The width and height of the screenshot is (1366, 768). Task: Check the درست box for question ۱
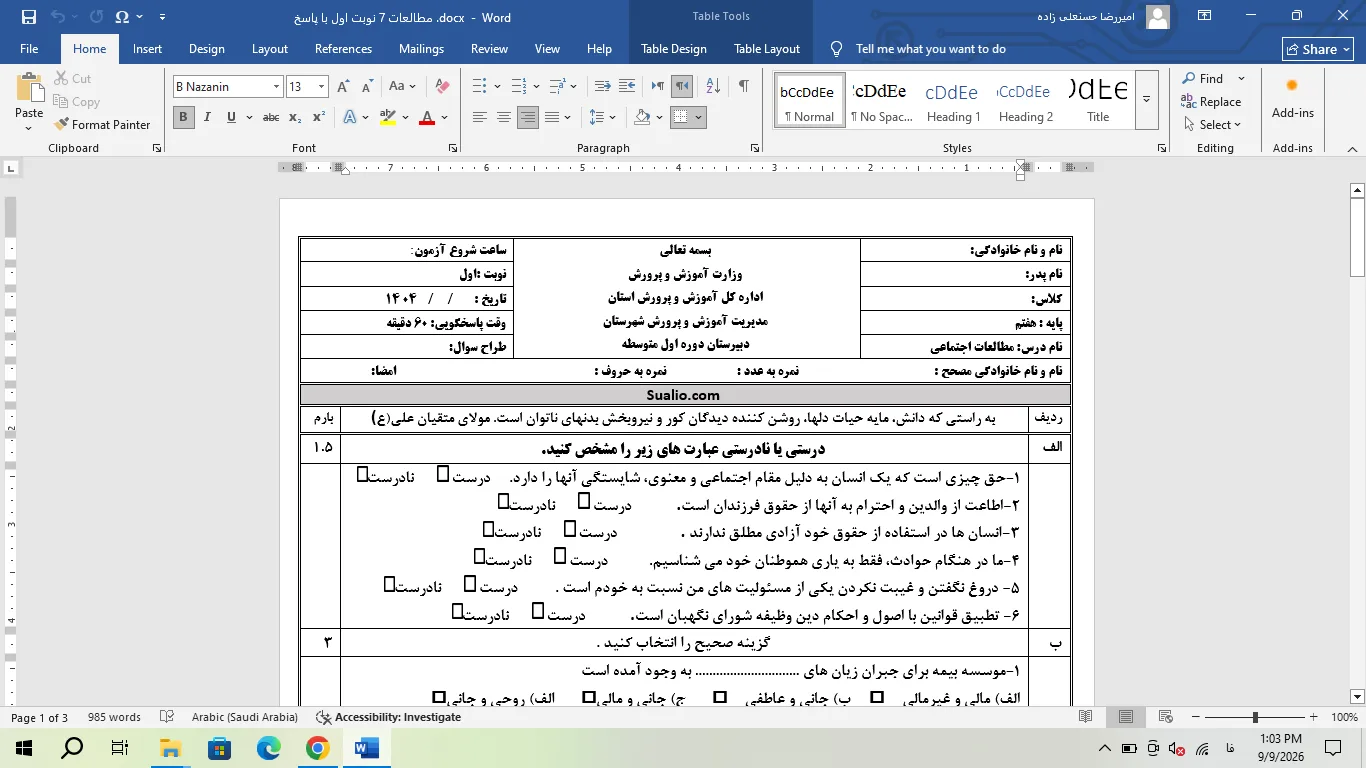click(x=443, y=474)
